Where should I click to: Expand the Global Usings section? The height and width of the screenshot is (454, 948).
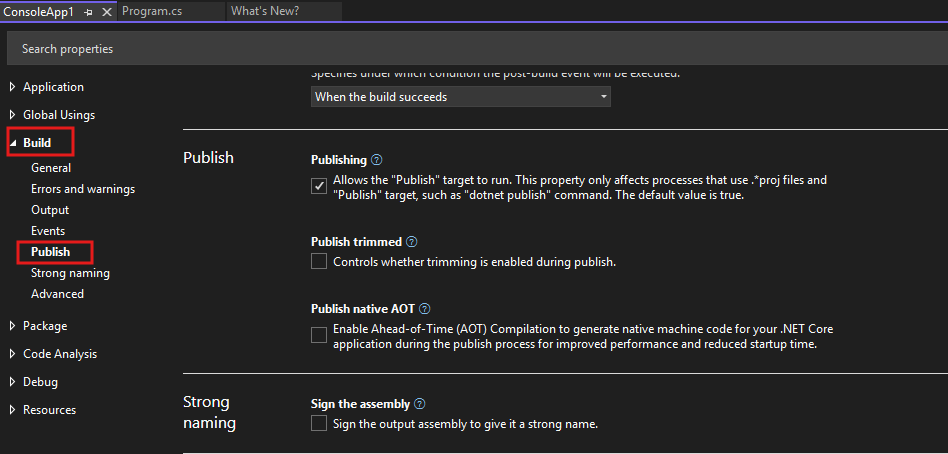pyautogui.click(x=13, y=115)
